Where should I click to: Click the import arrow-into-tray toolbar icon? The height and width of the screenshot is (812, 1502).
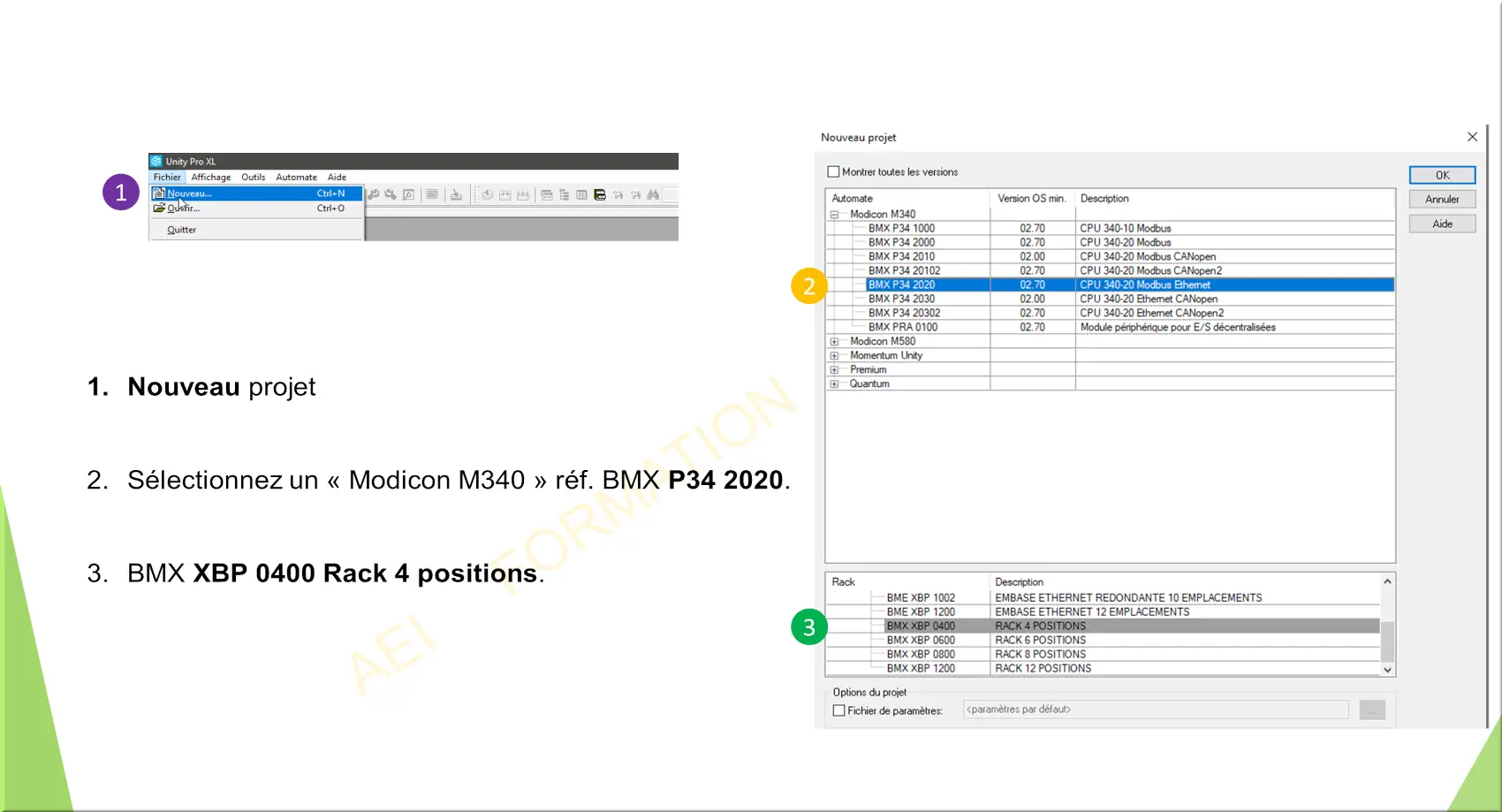(456, 194)
